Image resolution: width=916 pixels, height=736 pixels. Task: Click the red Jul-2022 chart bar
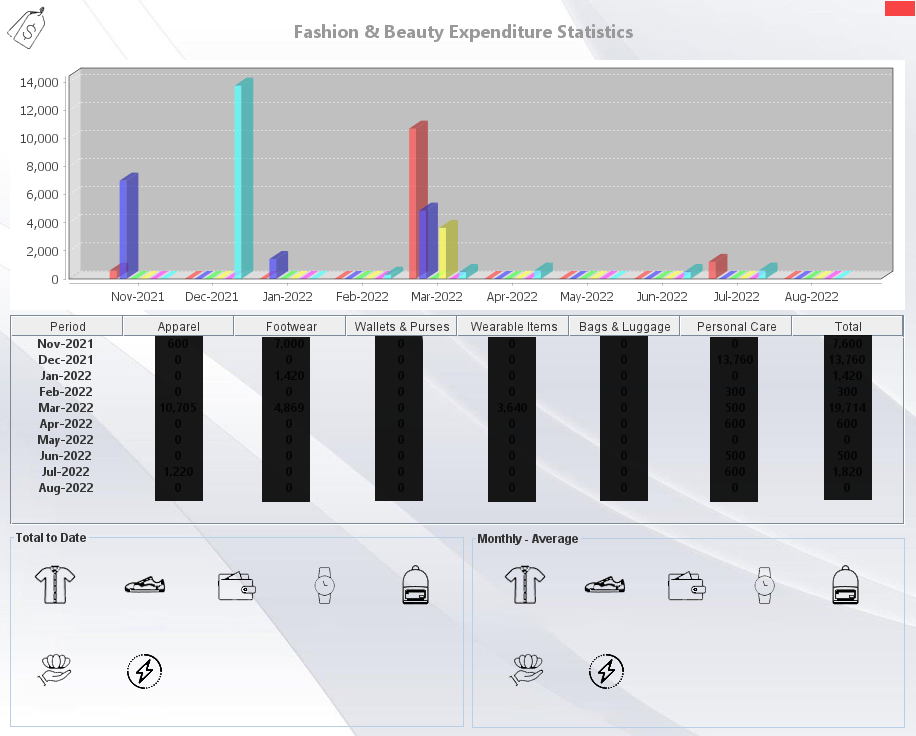point(717,266)
